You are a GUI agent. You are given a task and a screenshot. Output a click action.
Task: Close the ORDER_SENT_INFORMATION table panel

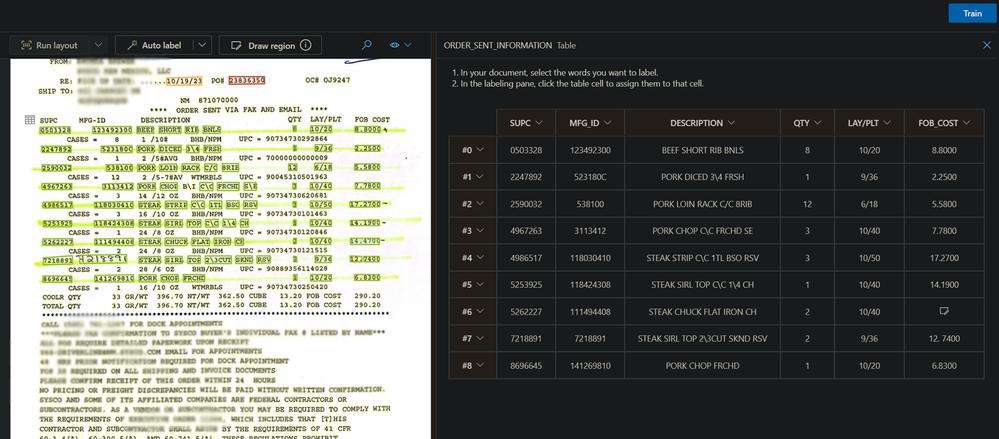pos(987,45)
